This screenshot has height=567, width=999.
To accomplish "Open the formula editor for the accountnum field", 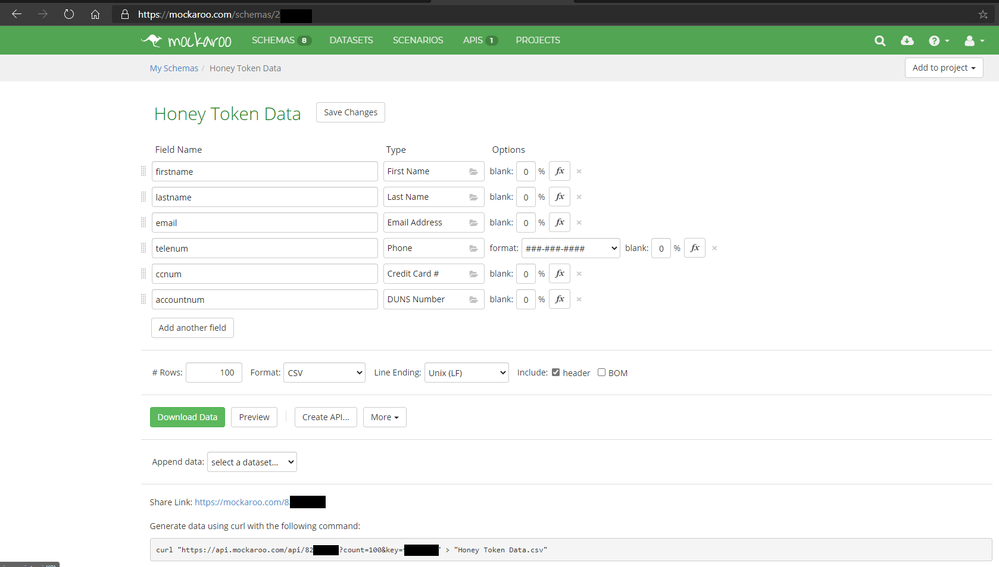I will [559, 299].
